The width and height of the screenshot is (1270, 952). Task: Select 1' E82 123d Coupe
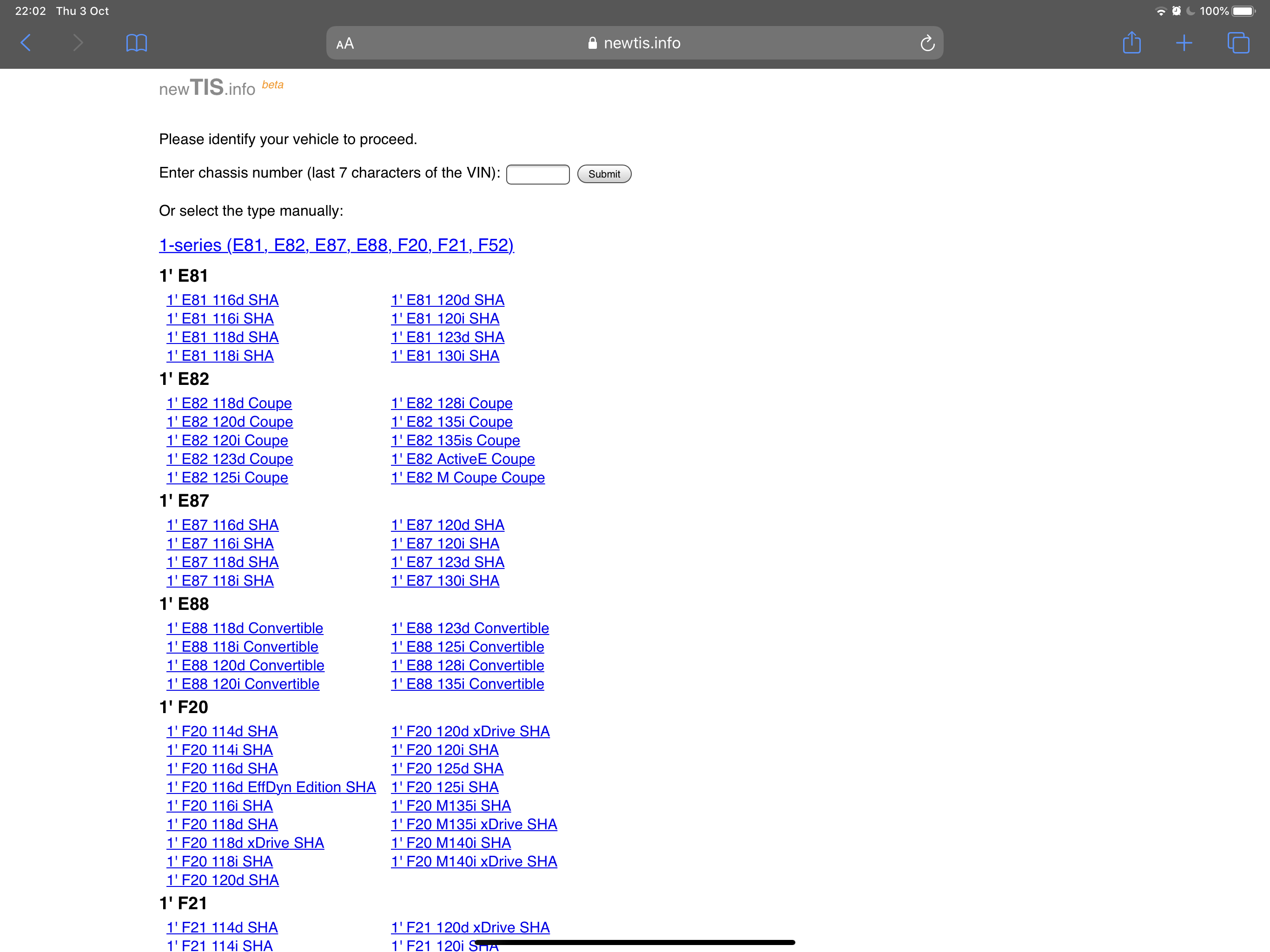(230, 459)
